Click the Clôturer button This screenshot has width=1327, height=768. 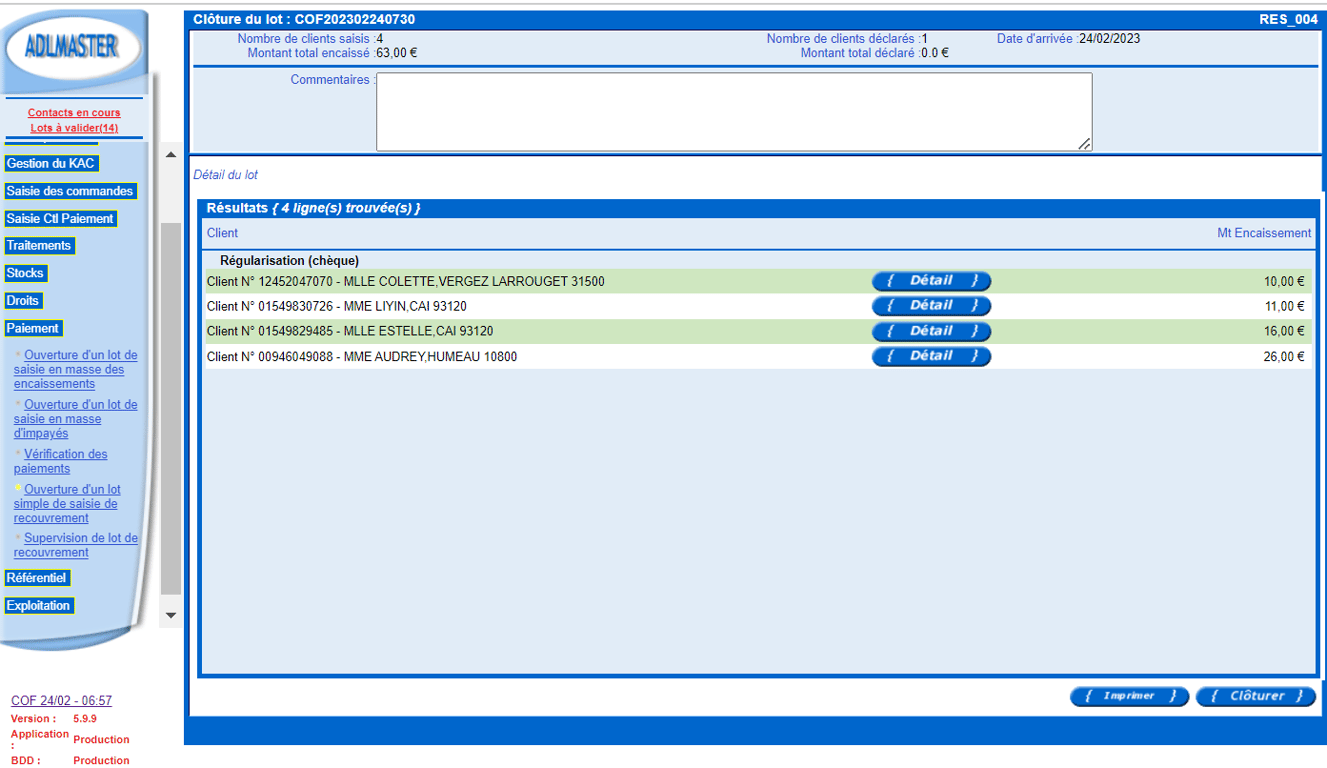(1255, 696)
